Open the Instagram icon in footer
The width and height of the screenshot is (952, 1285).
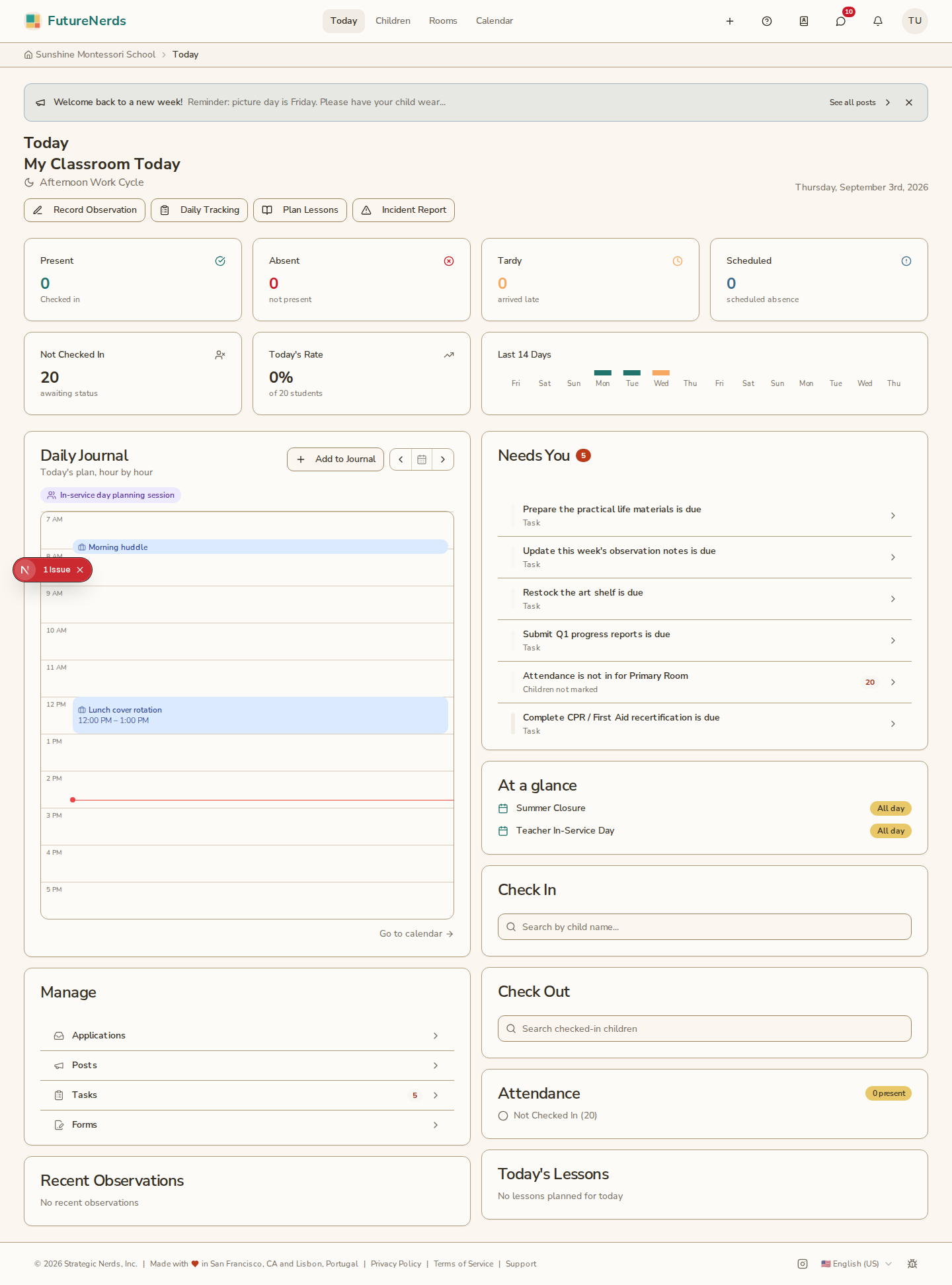pyautogui.click(x=803, y=1264)
